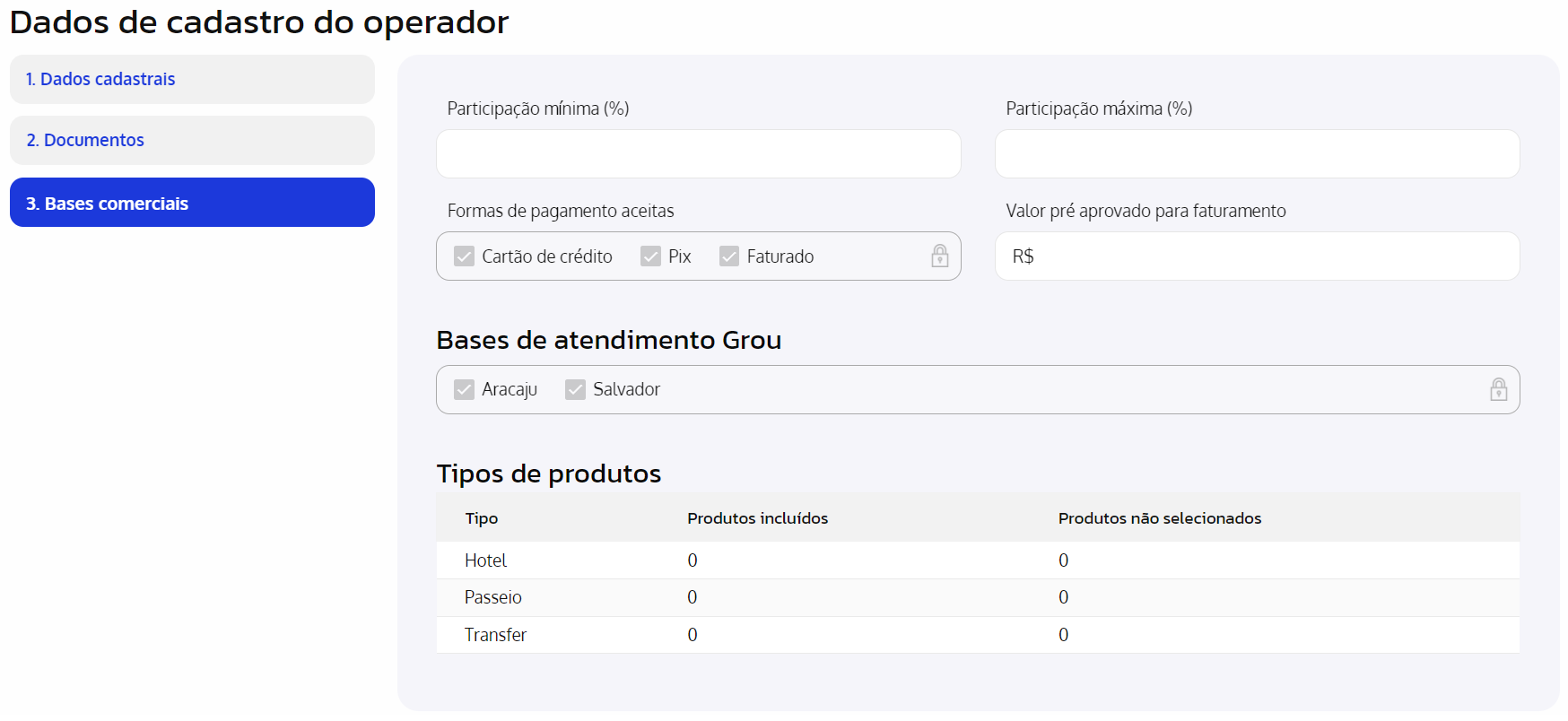Click the Participação máxima (%) field
The height and width of the screenshot is (721, 1568).
(1257, 154)
